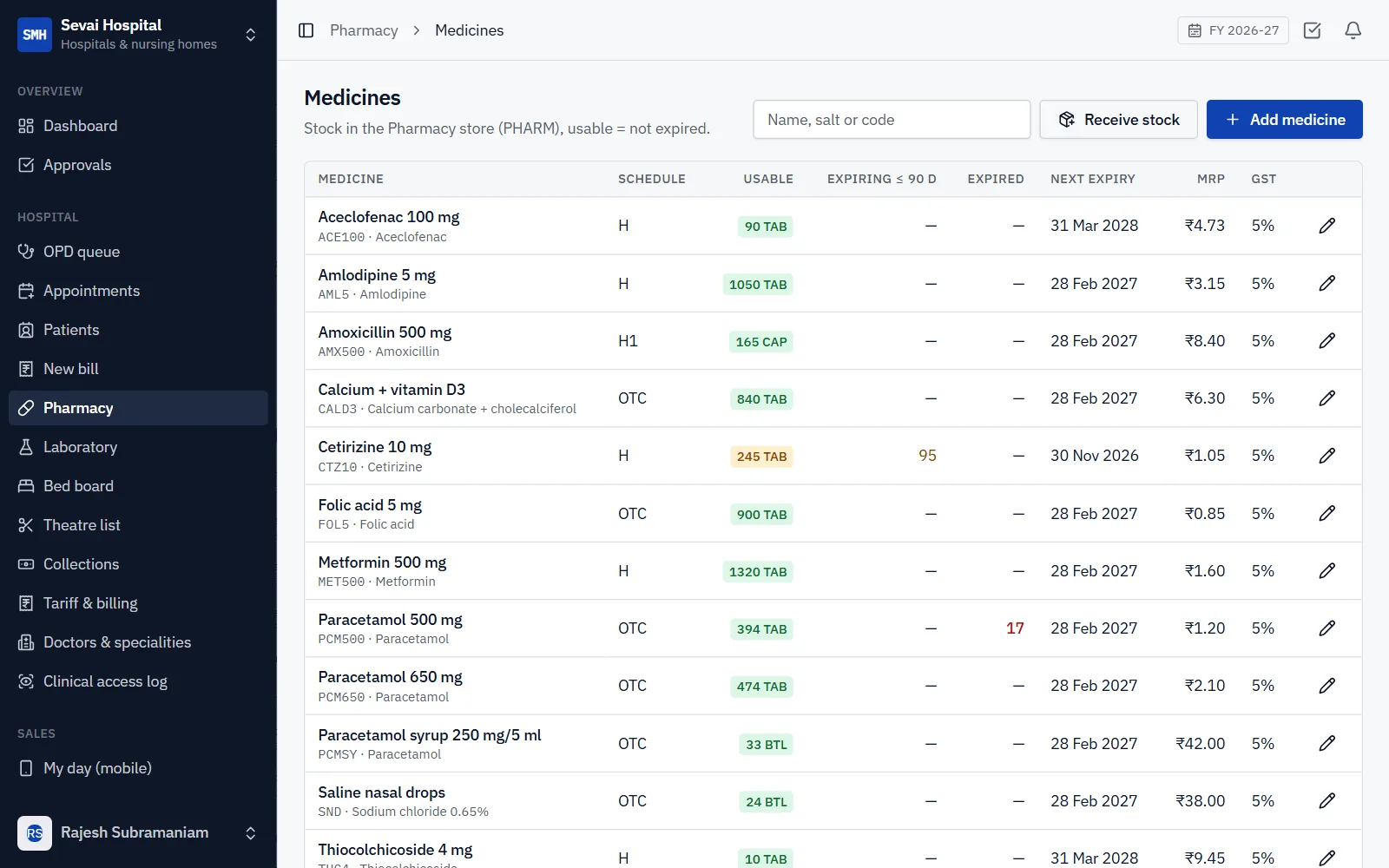Edit the Paracetamol 650 mg row

point(1326,686)
